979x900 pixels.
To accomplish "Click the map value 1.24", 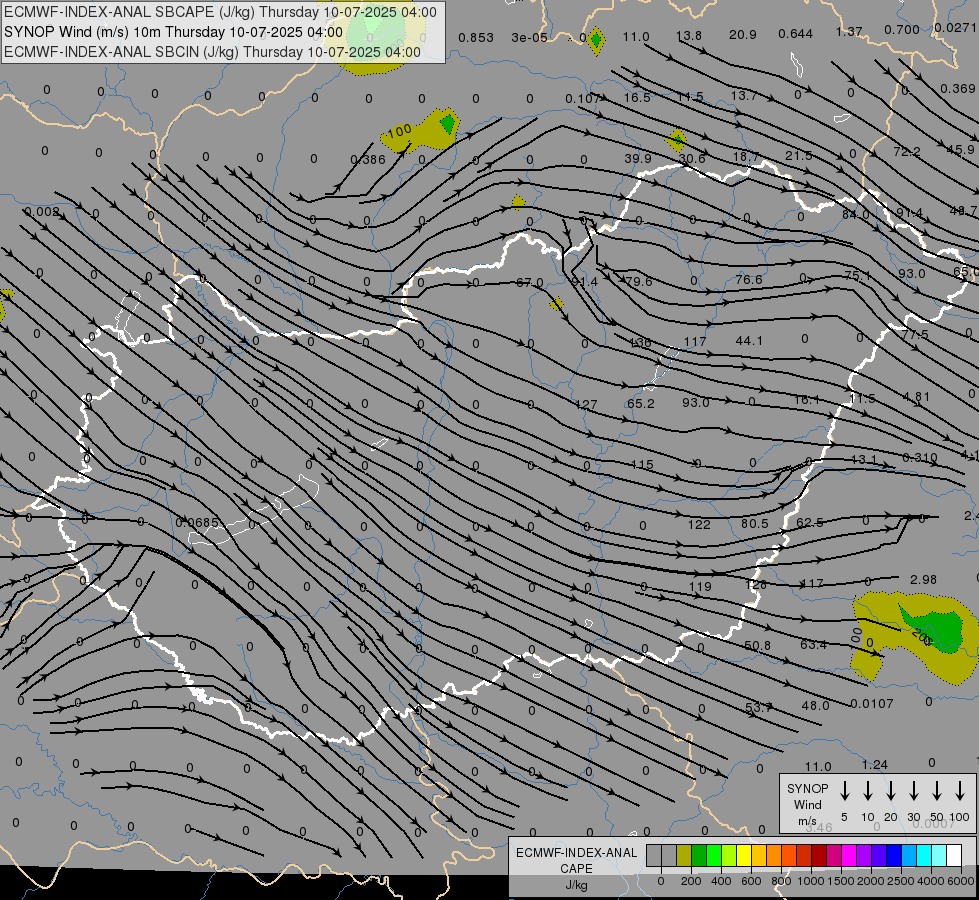I will pos(874,765).
